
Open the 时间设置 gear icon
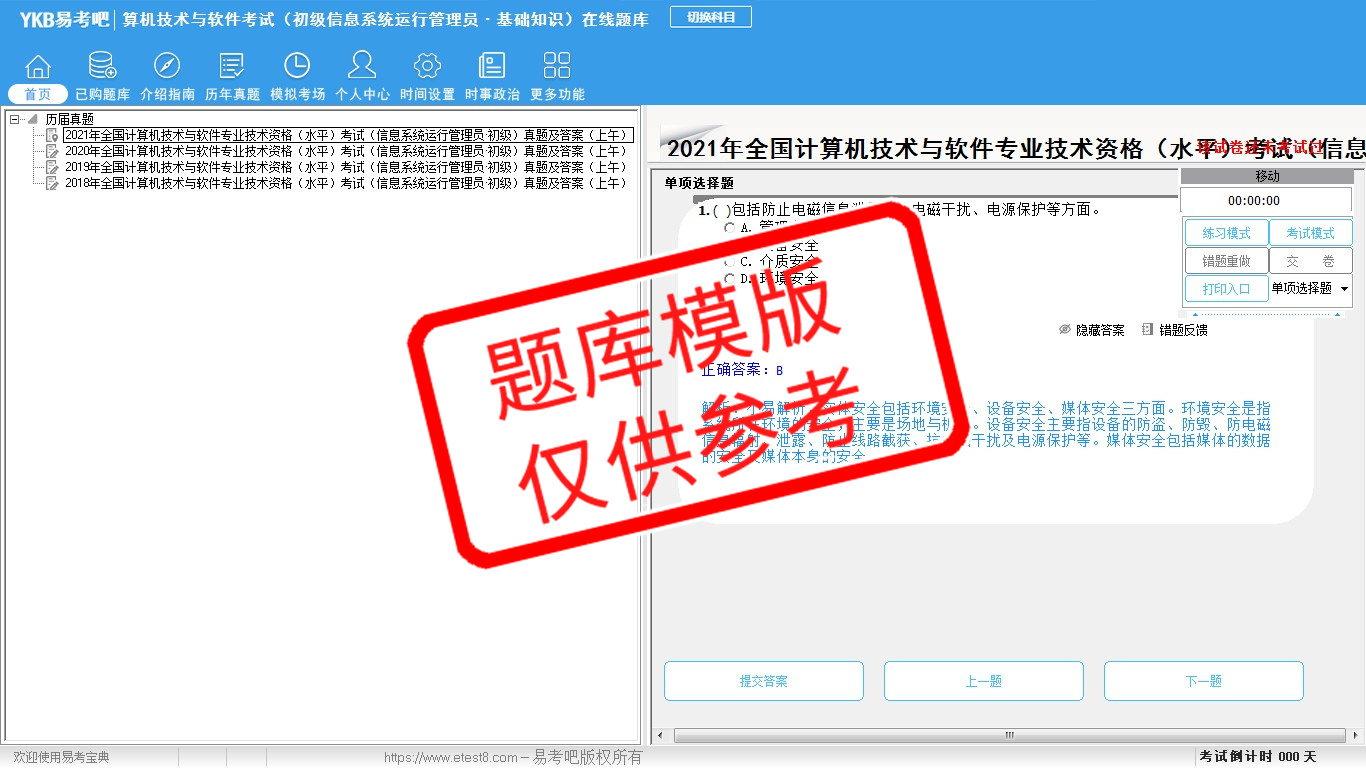pyautogui.click(x=427, y=67)
